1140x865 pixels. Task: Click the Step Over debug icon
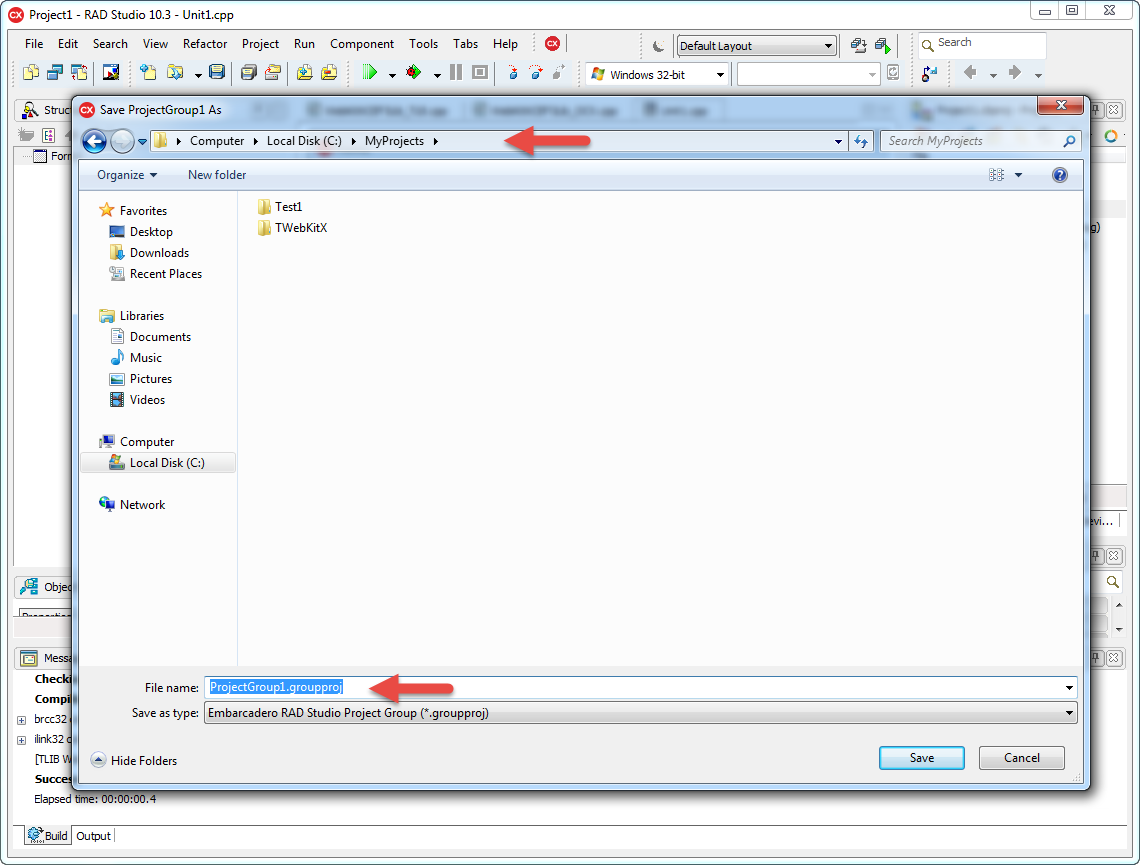coord(536,73)
